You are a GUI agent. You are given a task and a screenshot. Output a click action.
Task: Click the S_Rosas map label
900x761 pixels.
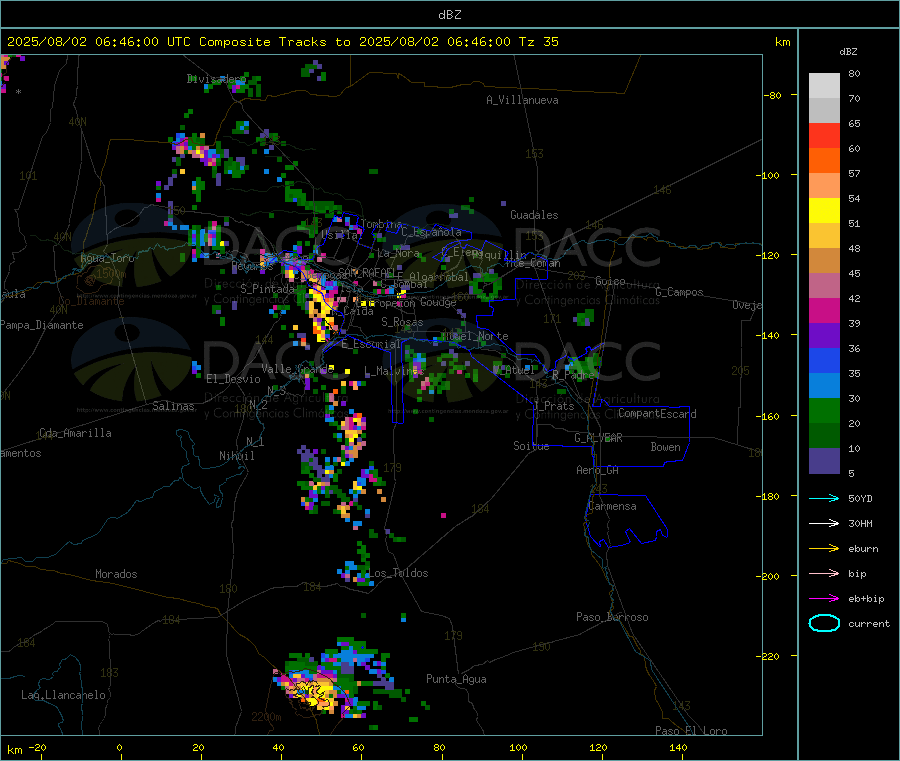coord(402,323)
